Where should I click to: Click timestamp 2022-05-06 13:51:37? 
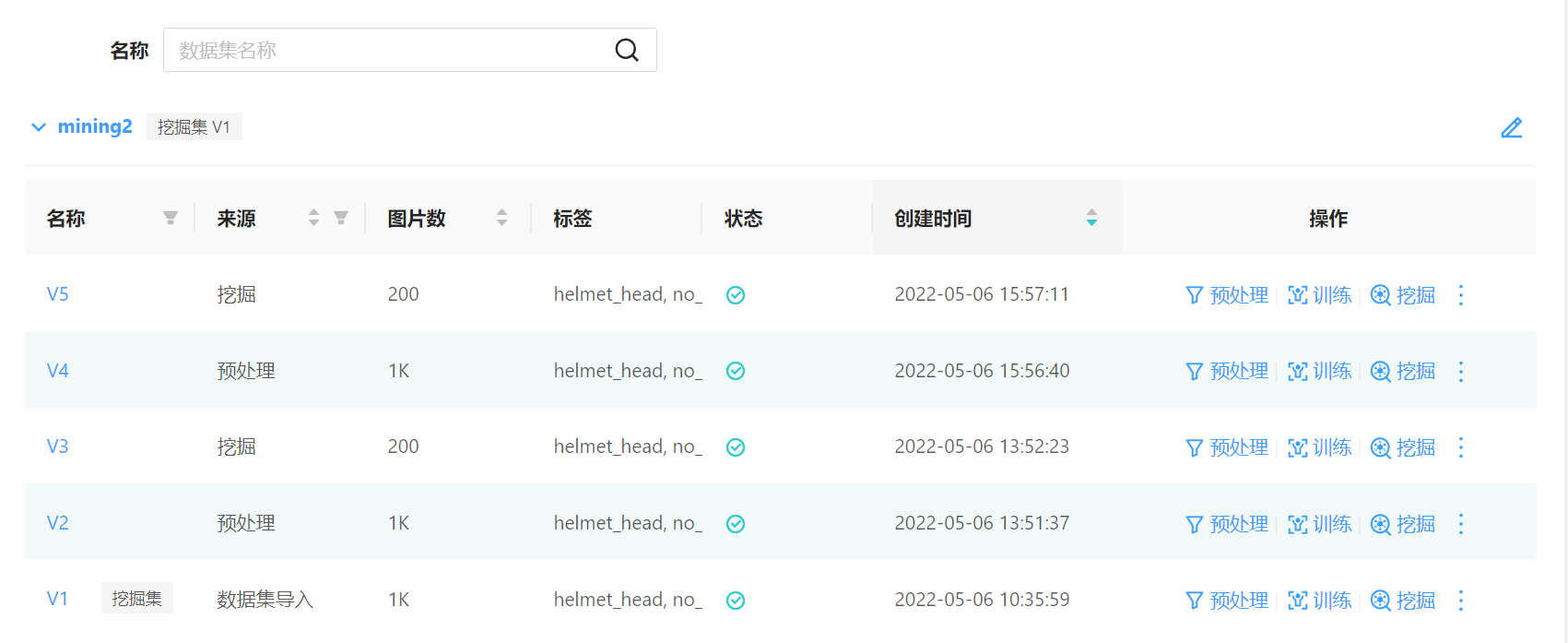(x=982, y=523)
